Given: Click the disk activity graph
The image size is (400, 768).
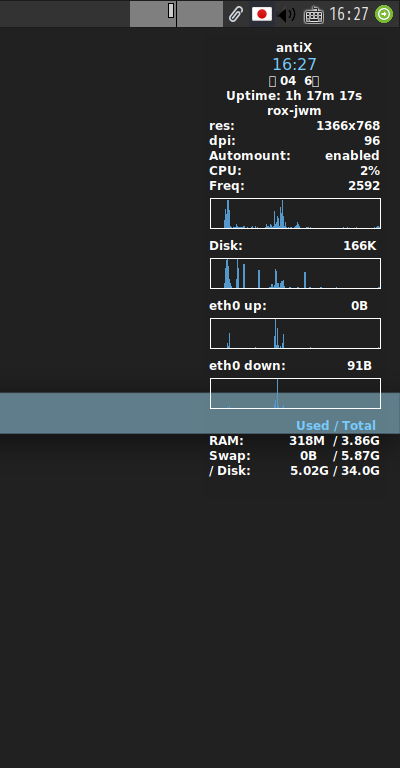Looking at the screenshot, I should pos(295,274).
